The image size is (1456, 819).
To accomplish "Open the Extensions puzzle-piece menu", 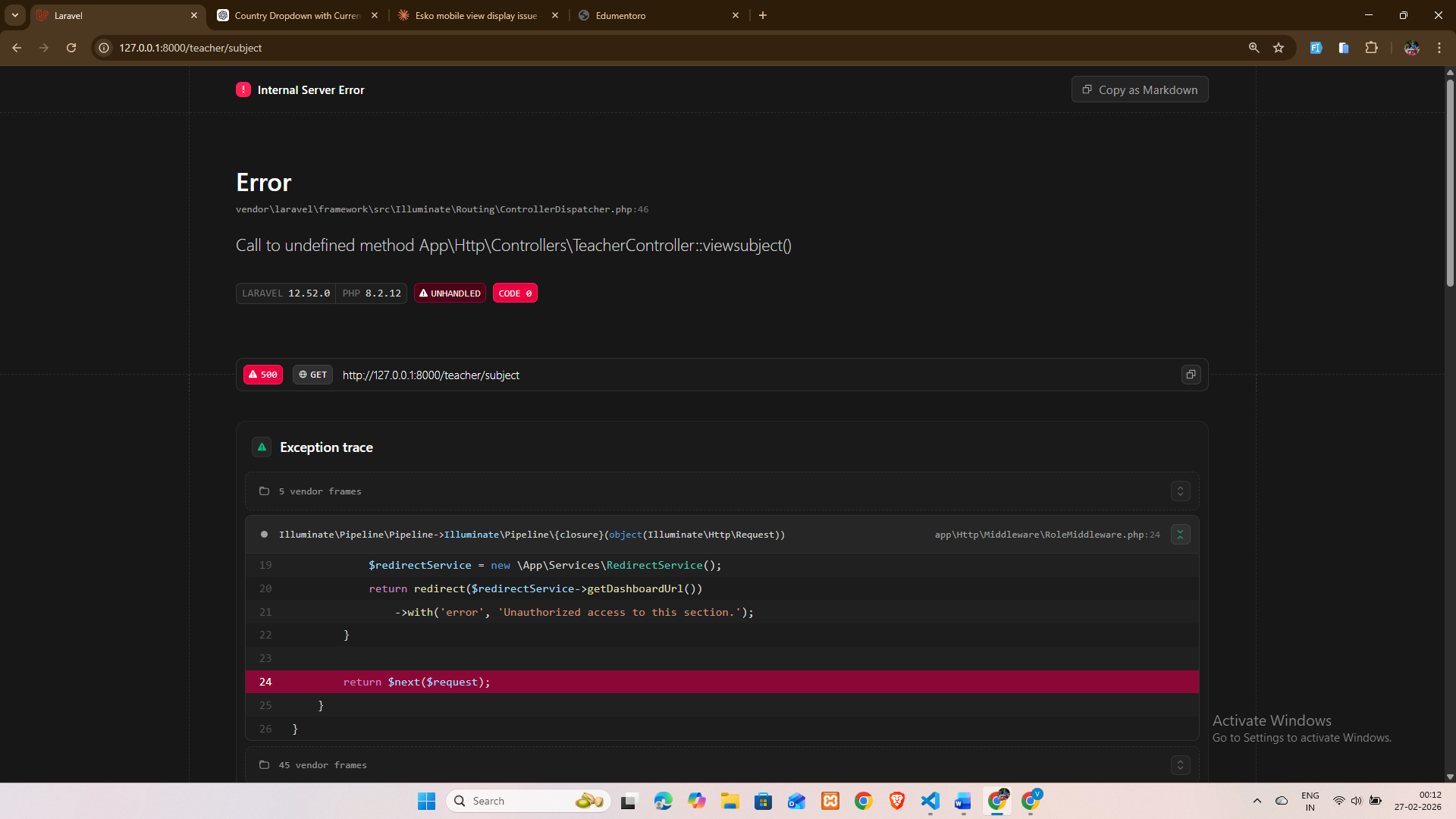I will [1371, 48].
